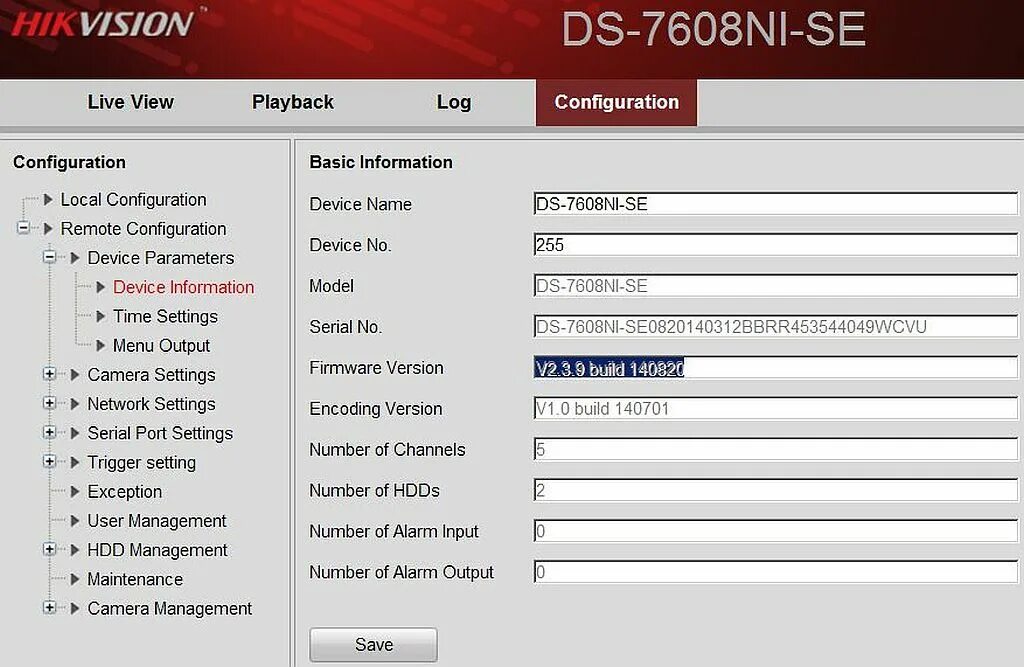Select Remote Configuration tree entry
The height and width of the screenshot is (667, 1024).
143,229
